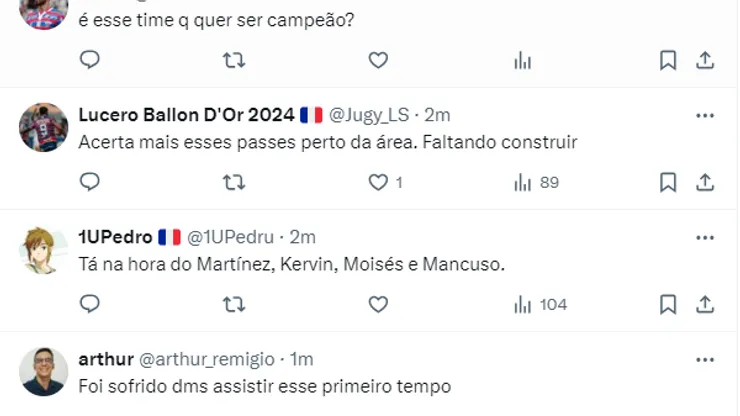The width and height of the screenshot is (740, 416).
Task: Open the @Jugy_LS profile handle
Action: [371, 115]
